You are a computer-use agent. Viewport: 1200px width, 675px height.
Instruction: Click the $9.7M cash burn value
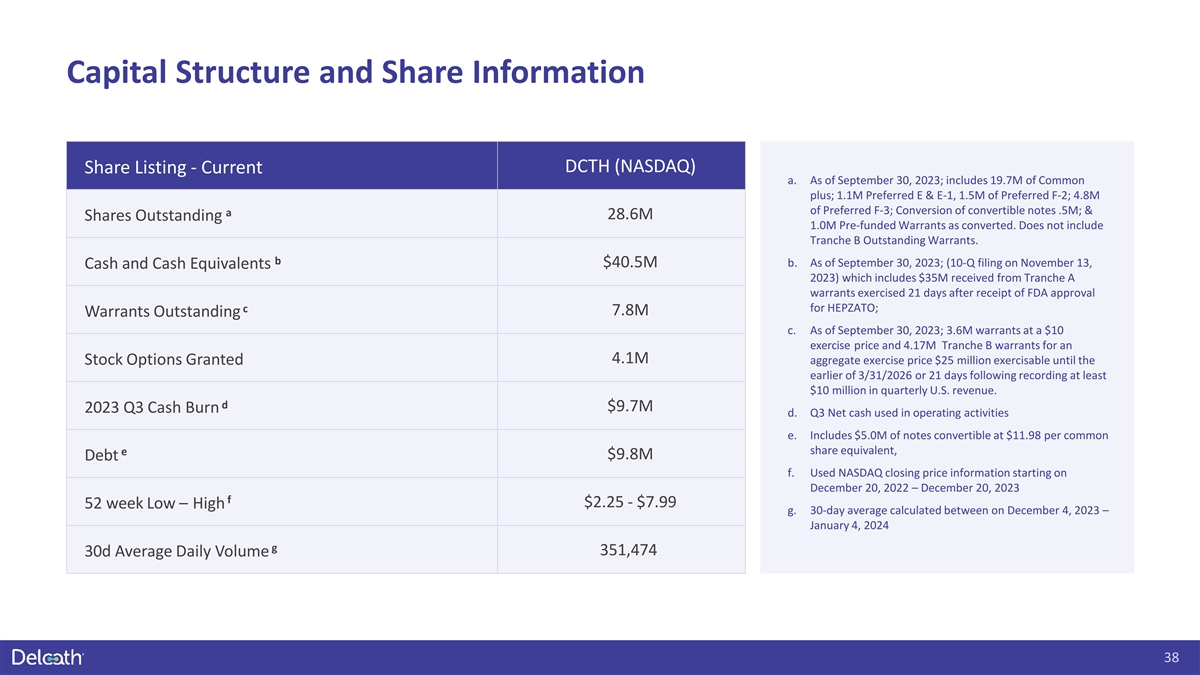point(630,406)
